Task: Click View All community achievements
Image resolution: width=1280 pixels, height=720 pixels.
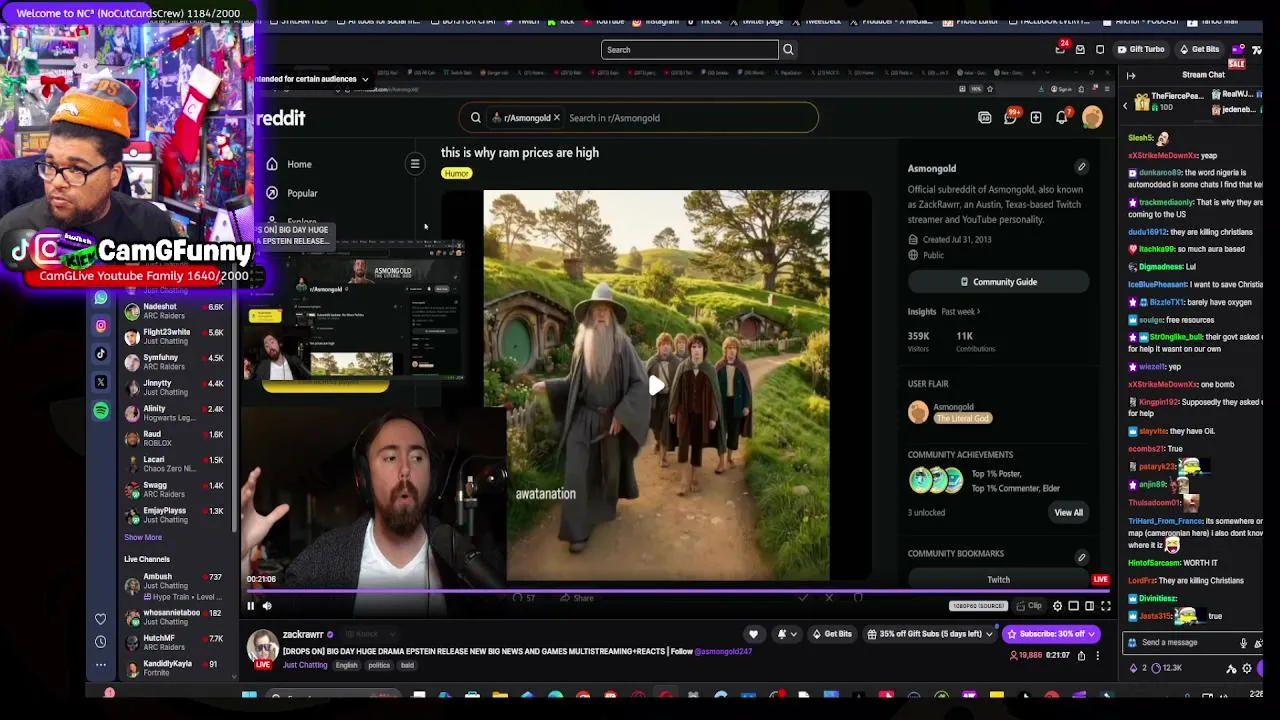Action: click(x=1068, y=513)
